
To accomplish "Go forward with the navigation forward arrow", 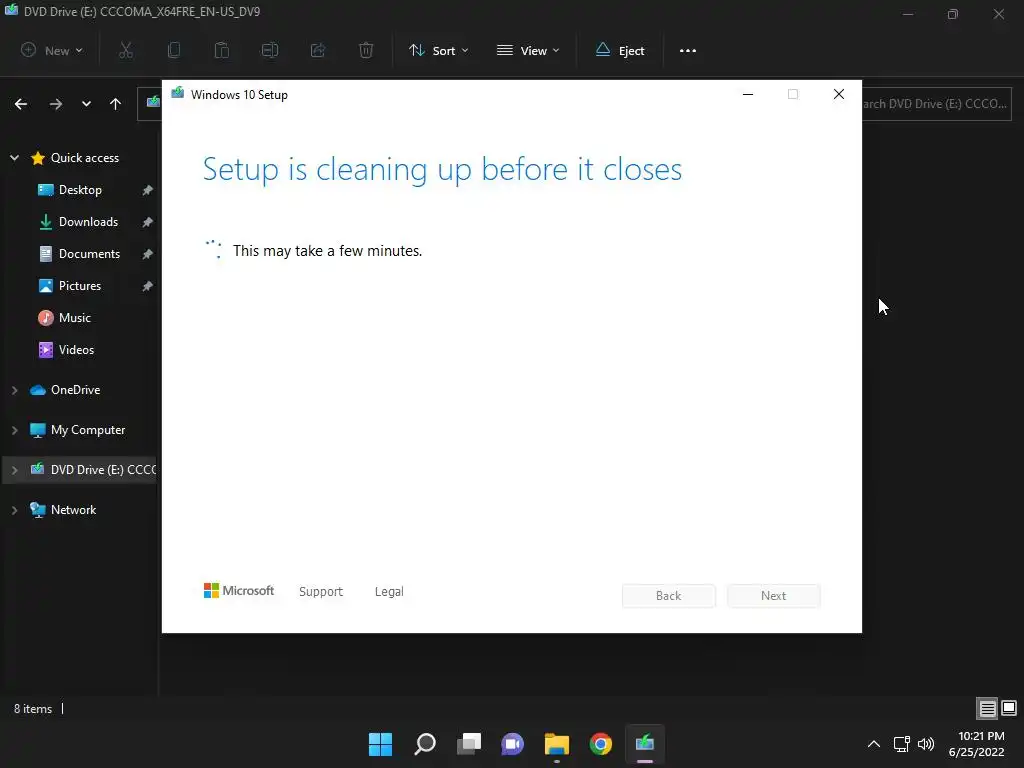I will pos(56,104).
